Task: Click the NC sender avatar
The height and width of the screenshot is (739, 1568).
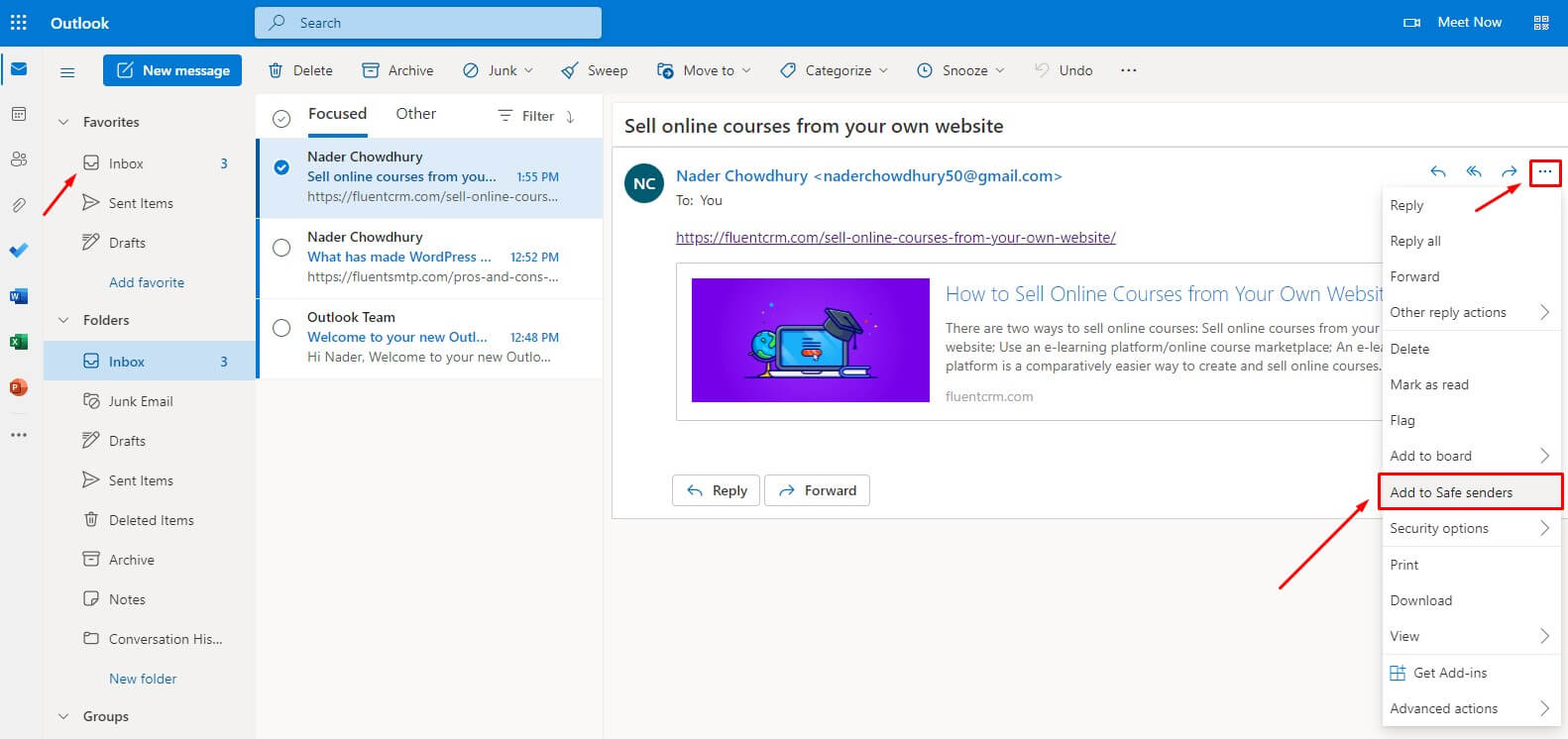Action: tap(644, 183)
